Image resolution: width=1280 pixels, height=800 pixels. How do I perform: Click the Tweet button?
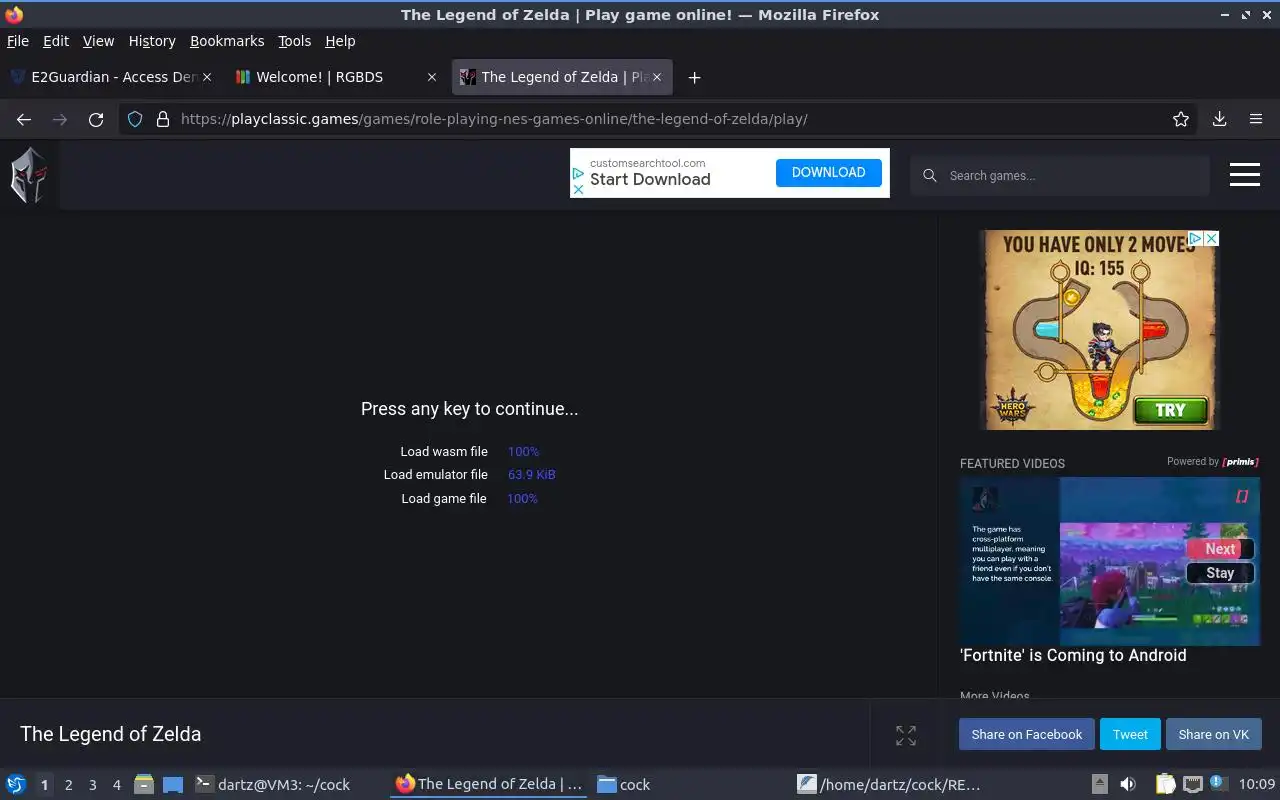pos(1130,734)
